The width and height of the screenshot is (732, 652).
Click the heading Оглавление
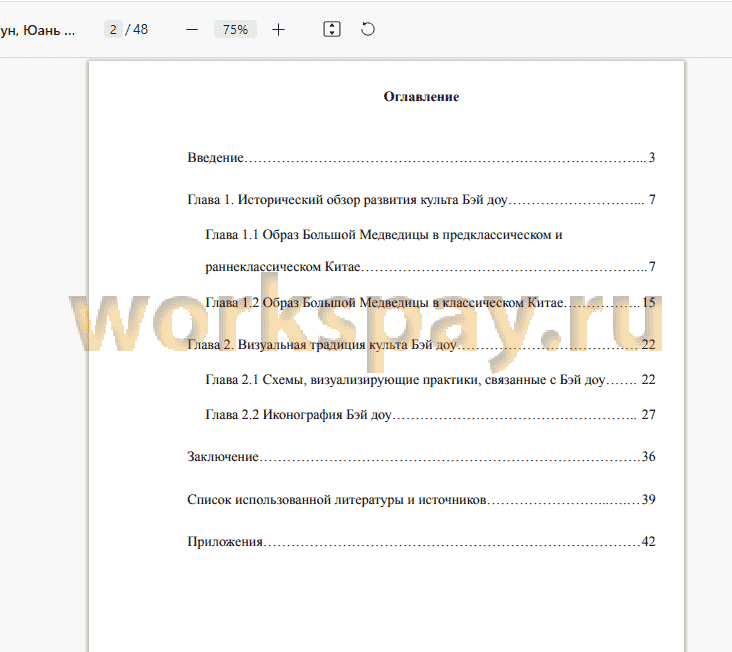(421, 97)
